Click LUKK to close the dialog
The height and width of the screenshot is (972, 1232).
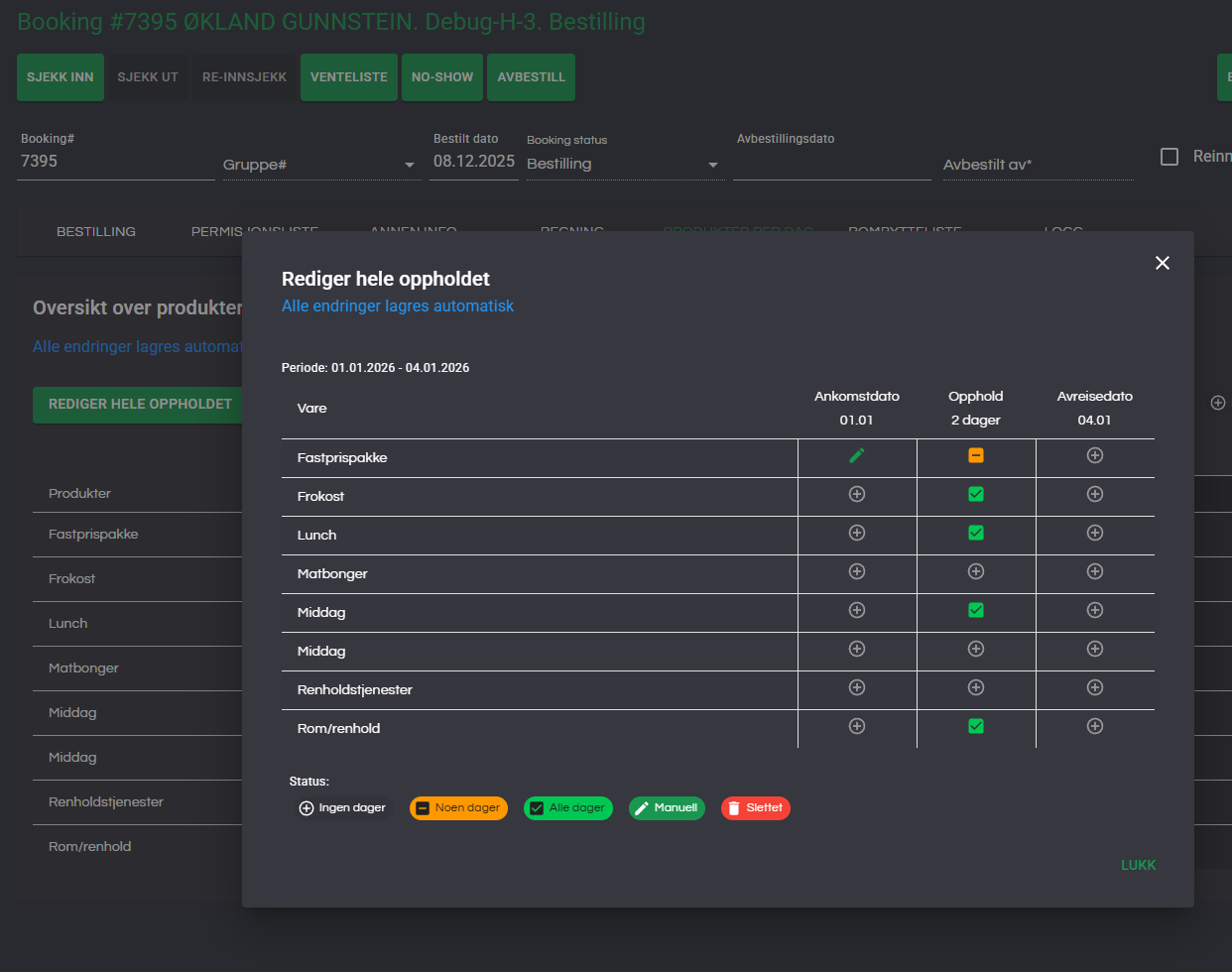[1138, 865]
